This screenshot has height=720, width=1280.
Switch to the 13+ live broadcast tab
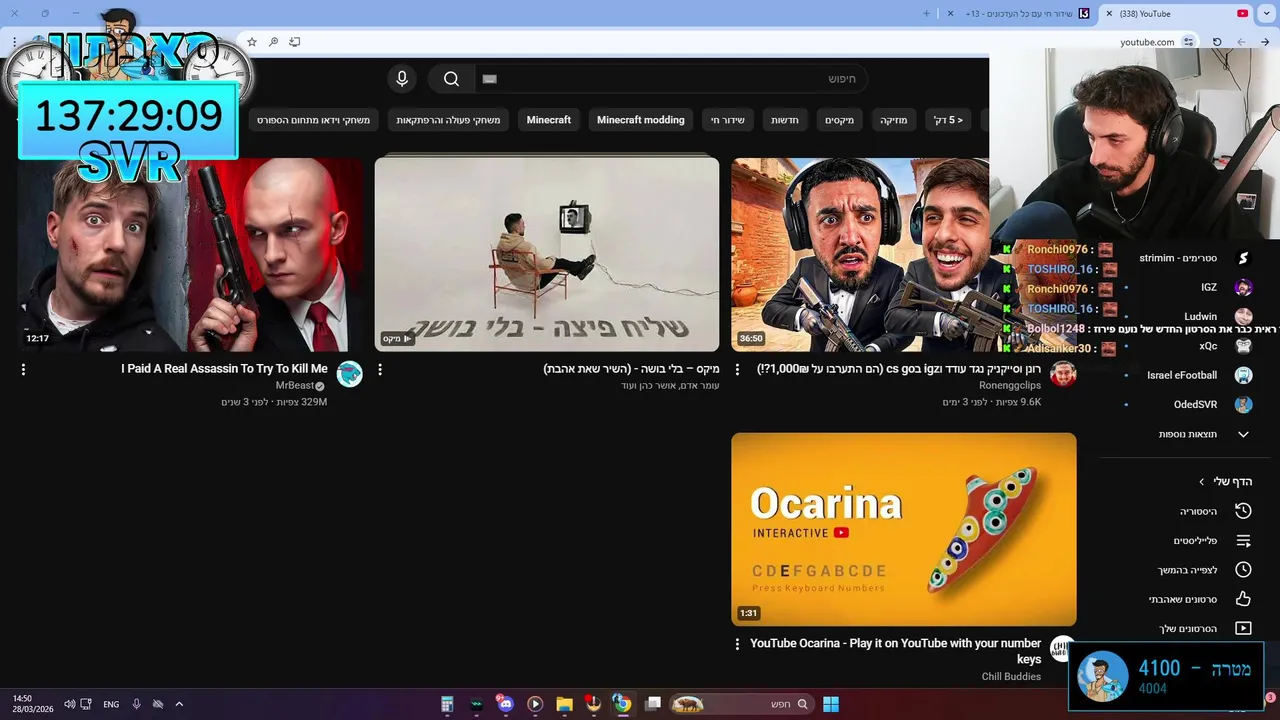pos(1020,13)
